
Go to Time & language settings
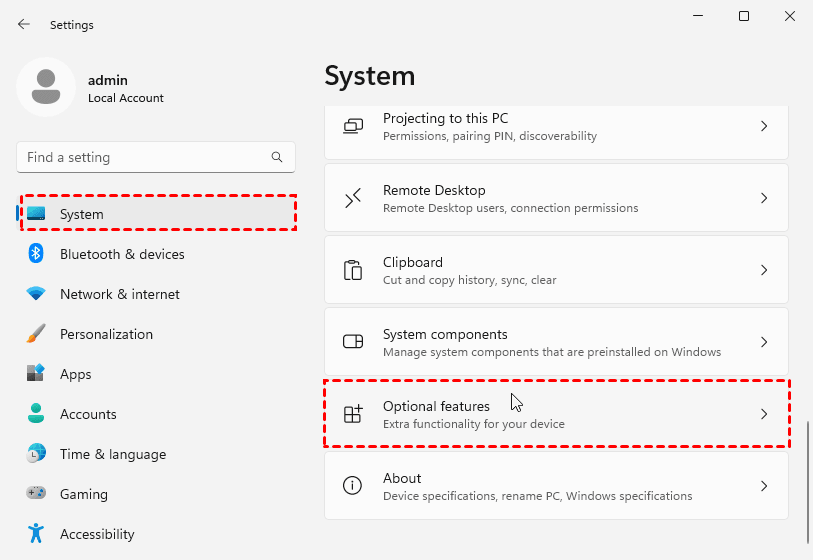click(112, 454)
